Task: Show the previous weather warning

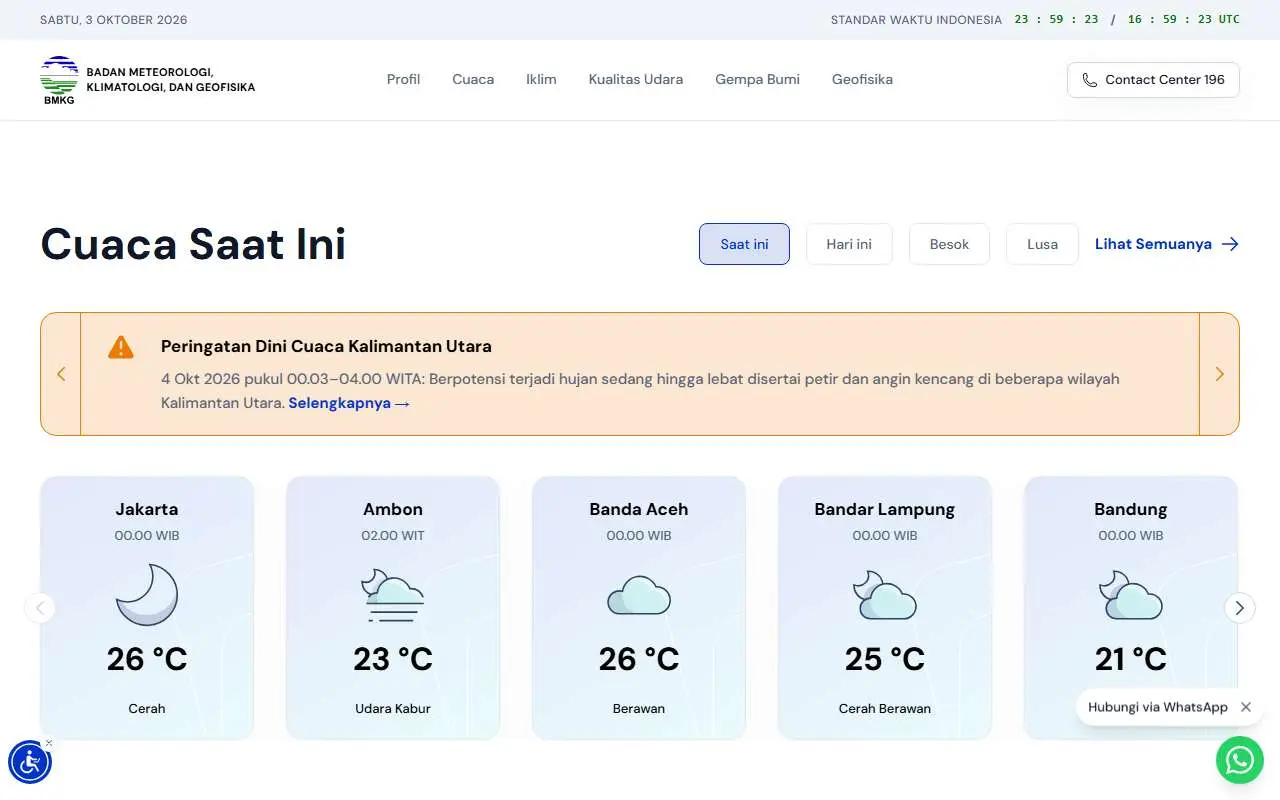Action: pos(61,374)
